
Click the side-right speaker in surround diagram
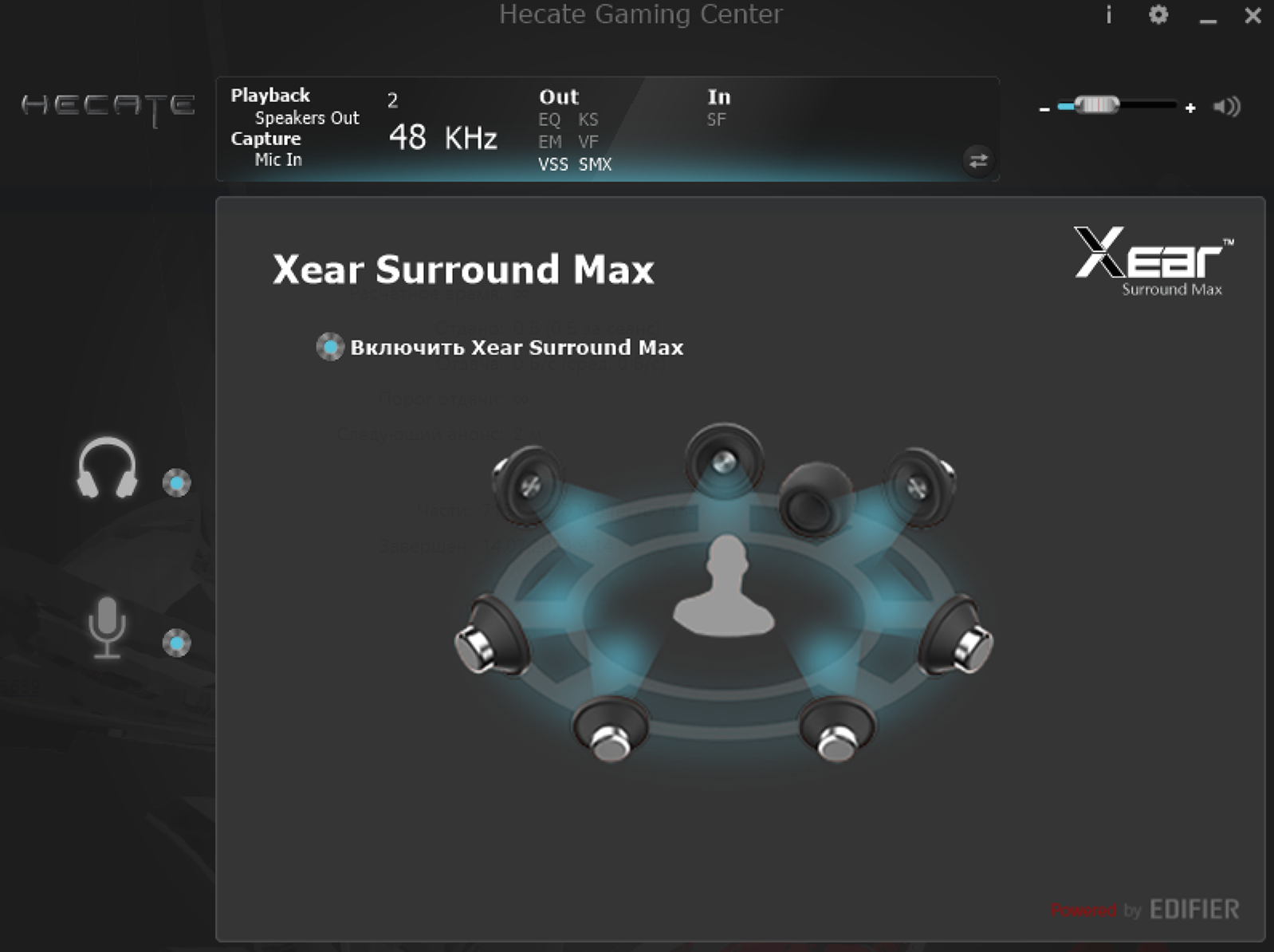955,635
